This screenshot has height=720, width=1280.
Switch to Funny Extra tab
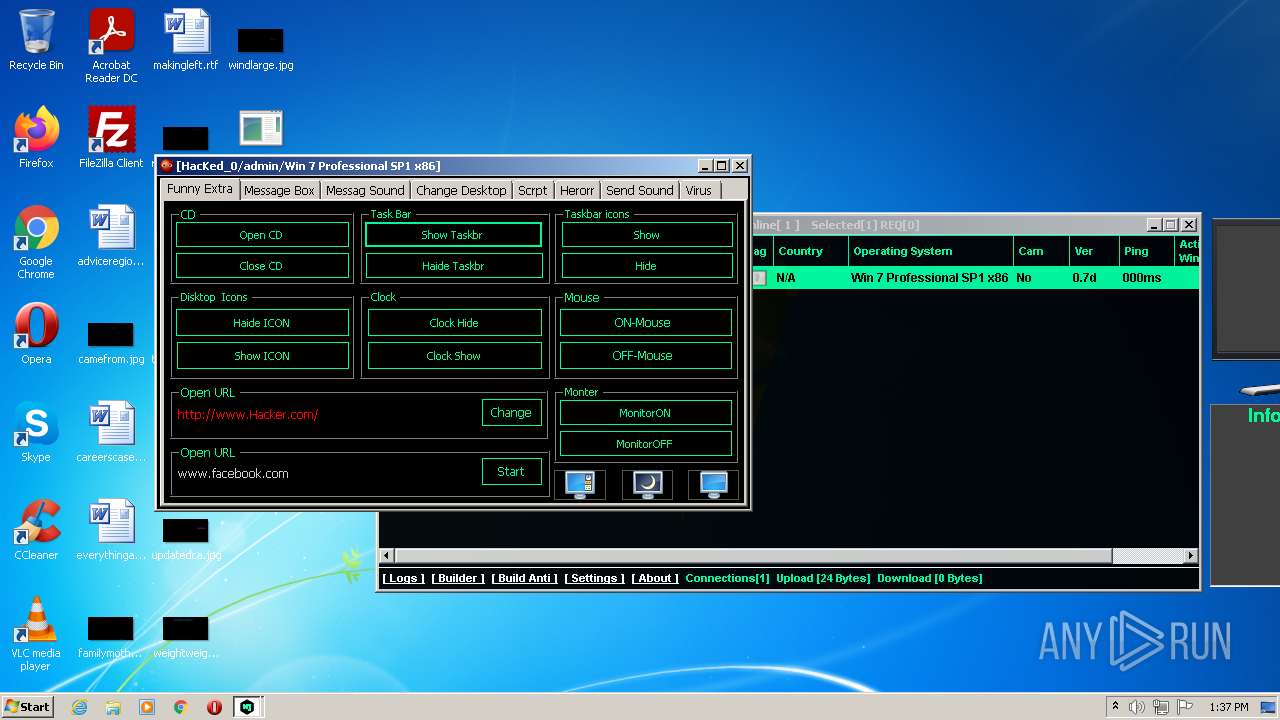(x=199, y=189)
